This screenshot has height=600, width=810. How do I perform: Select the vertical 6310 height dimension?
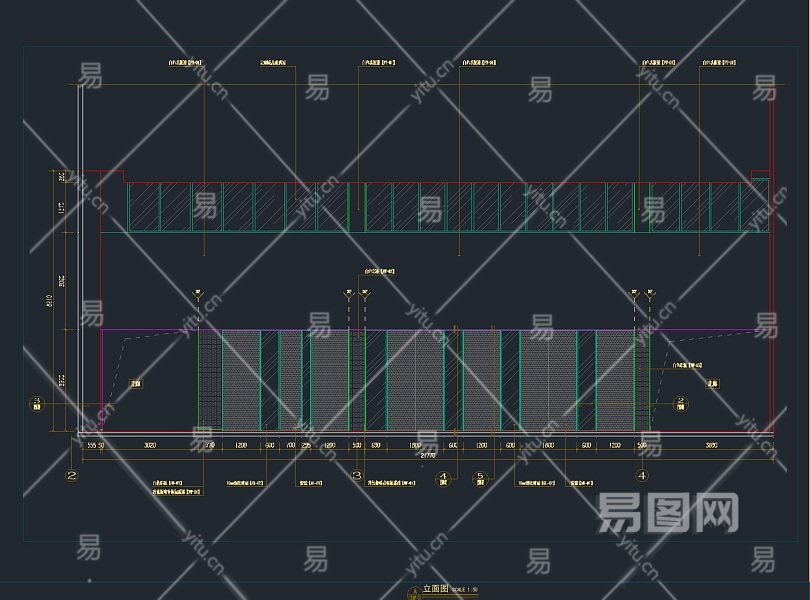50,301
